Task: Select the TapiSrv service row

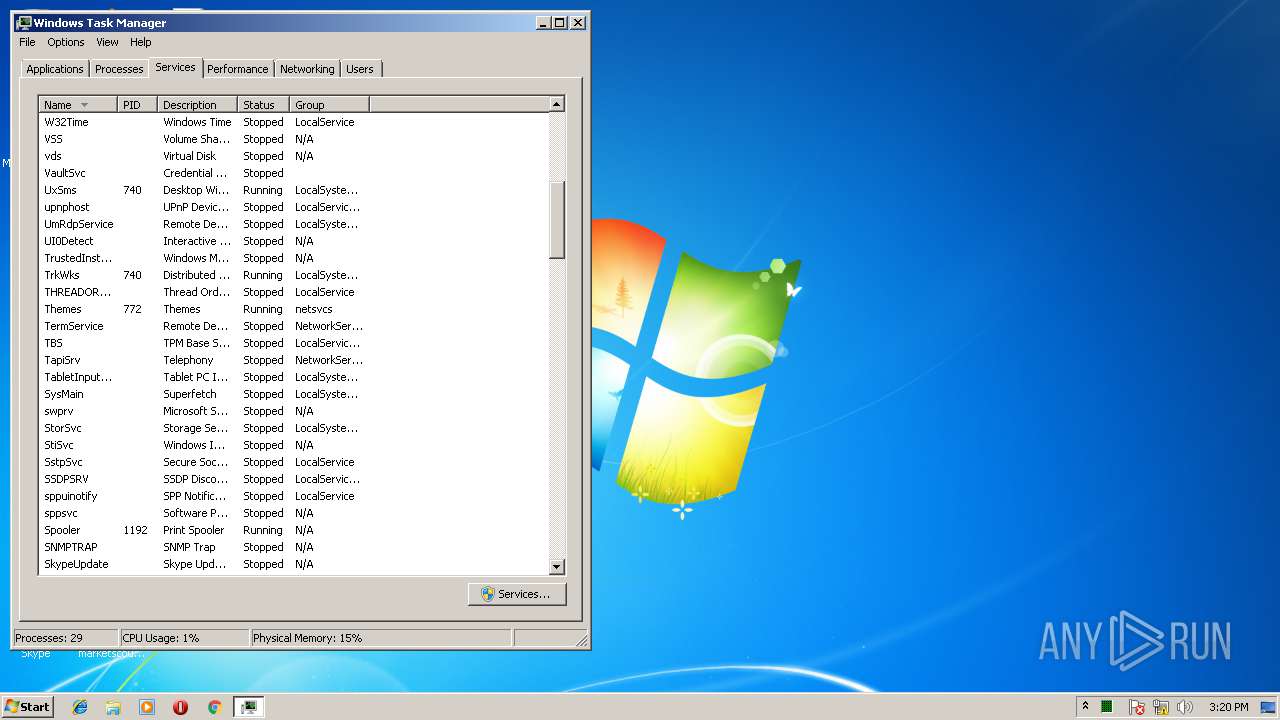Action: pyautogui.click(x=294, y=360)
